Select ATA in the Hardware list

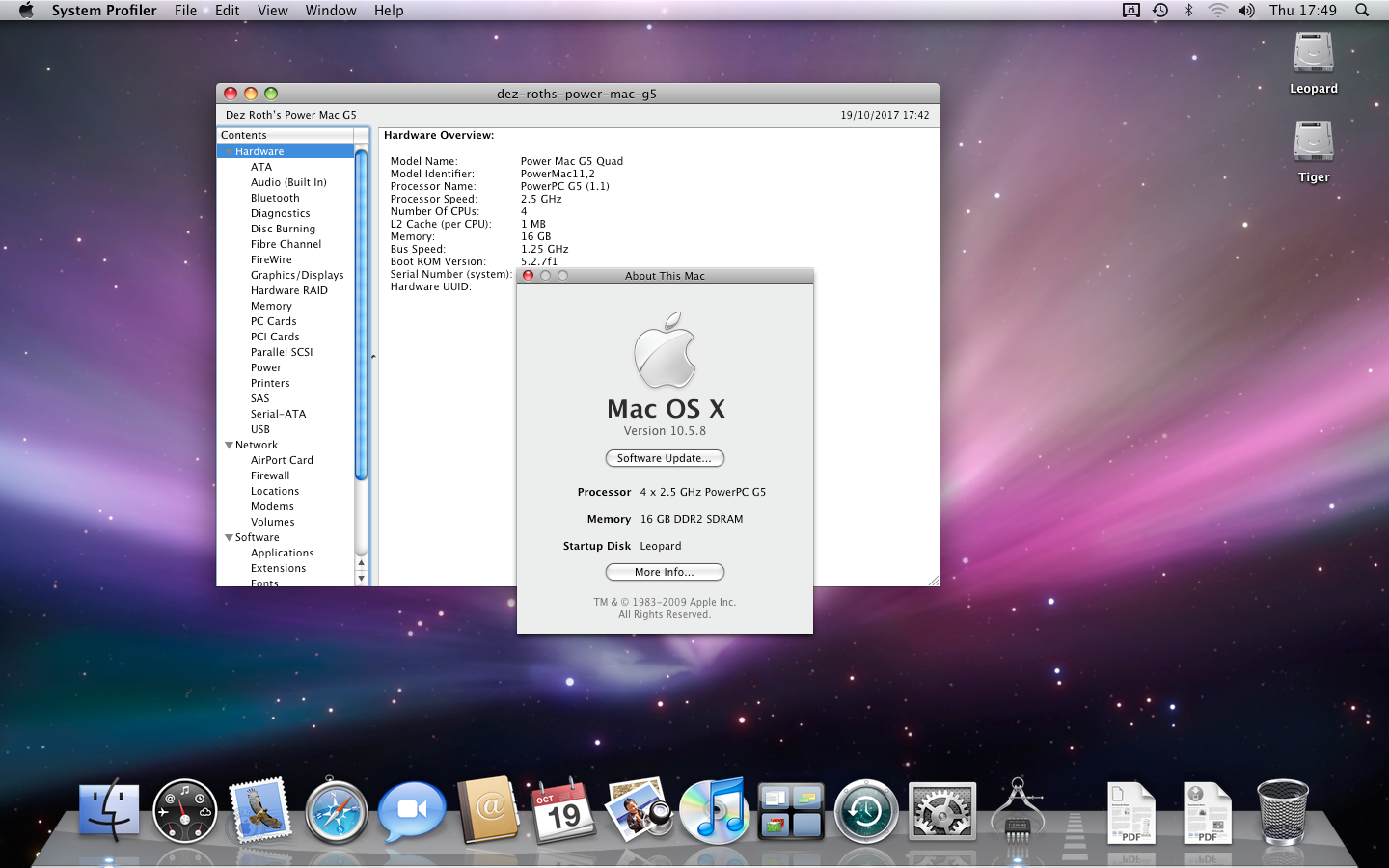tap(261, 167)
